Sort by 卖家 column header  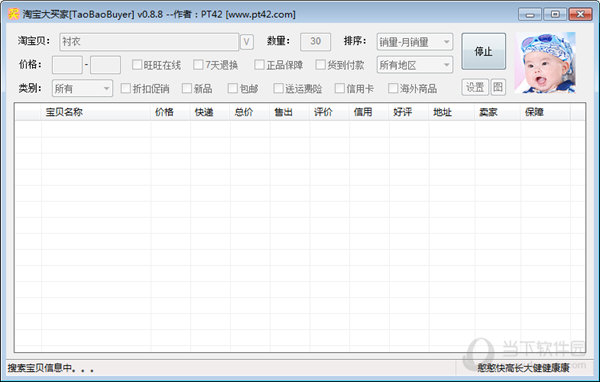(498, 112)
